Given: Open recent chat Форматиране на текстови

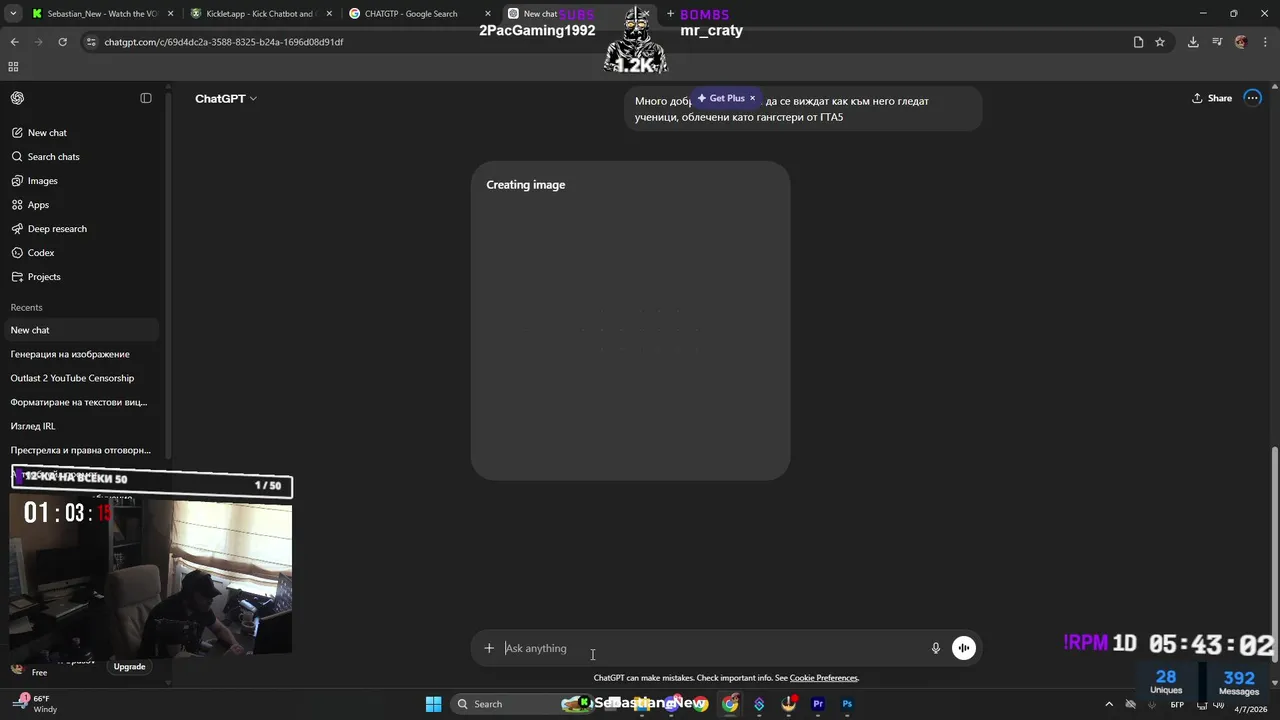Looking at the screenshot, I should pyautogui.click(x=83, y=402).
